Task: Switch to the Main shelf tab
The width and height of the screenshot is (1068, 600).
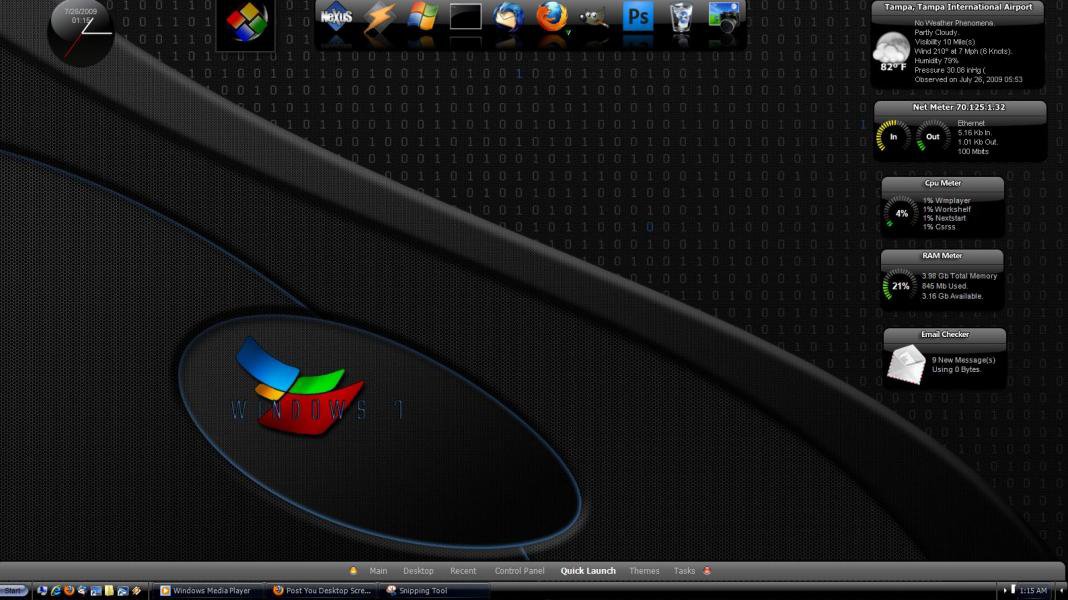Action: tap(378, 571)
